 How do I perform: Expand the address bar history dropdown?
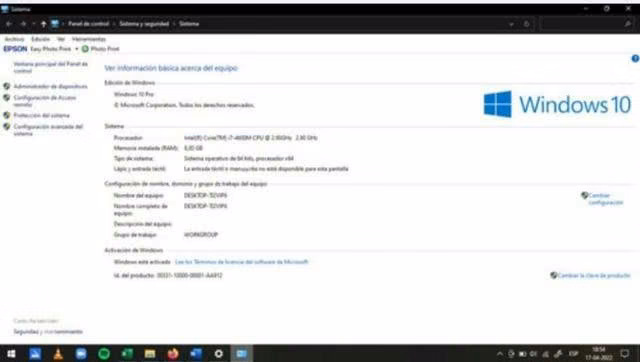pyautogui.click(x=511, y=24)
